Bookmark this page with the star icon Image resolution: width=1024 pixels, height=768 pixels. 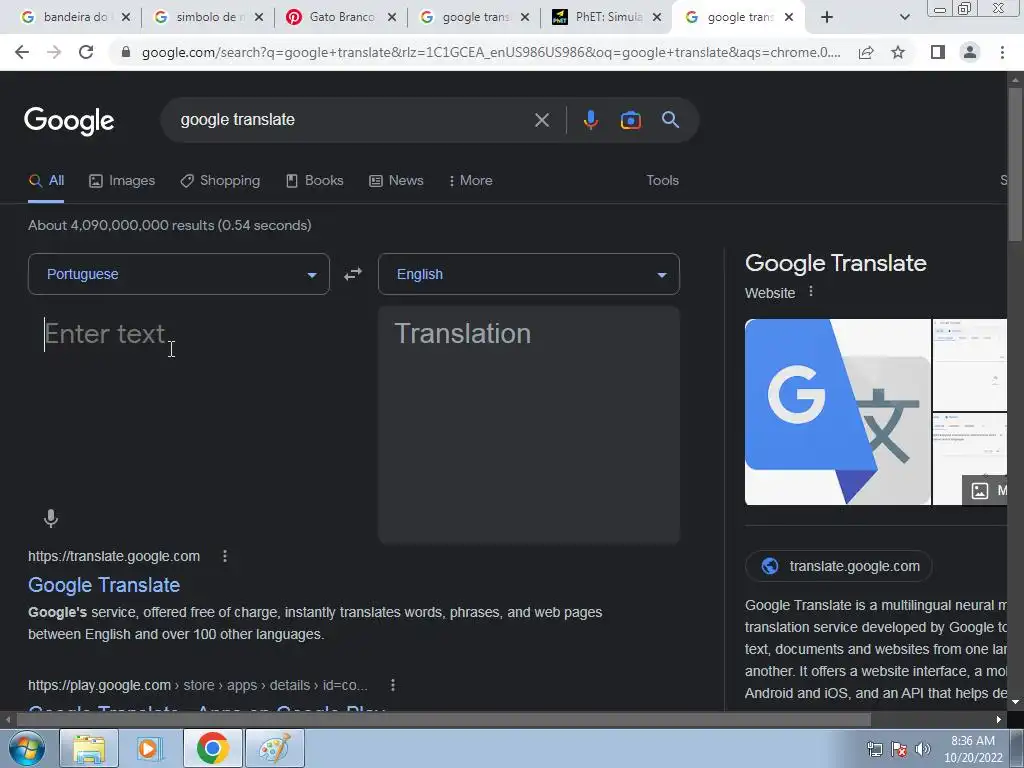click(x=898, y=52)
